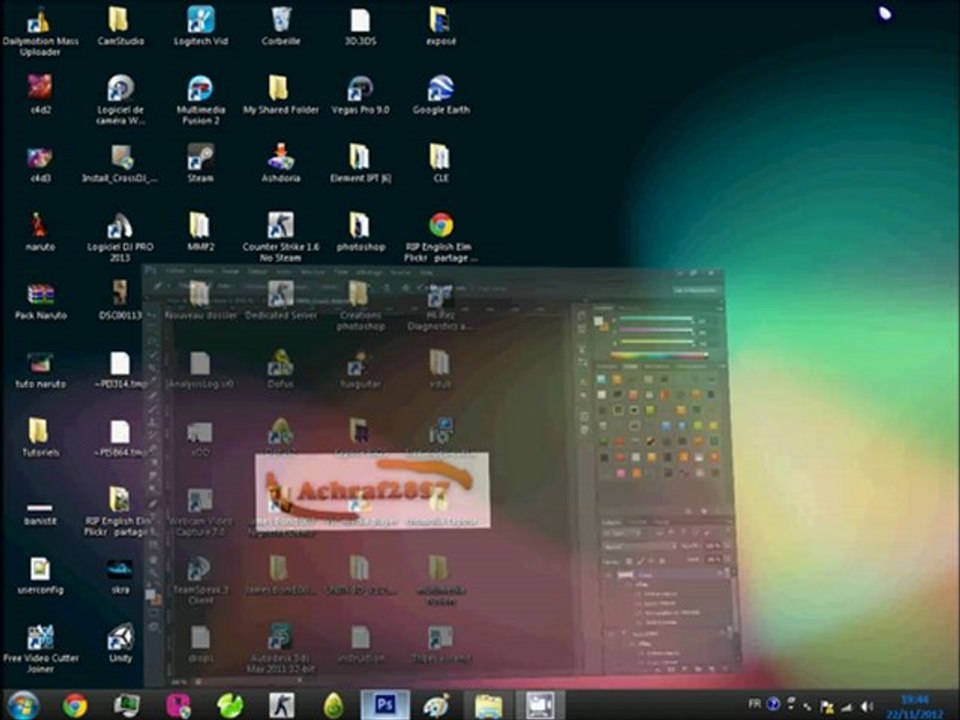This screenshot has width=960, height=720.
Task: Switch to Photoshop via the Ps taskbar button
Action: (x=384, y=705)
